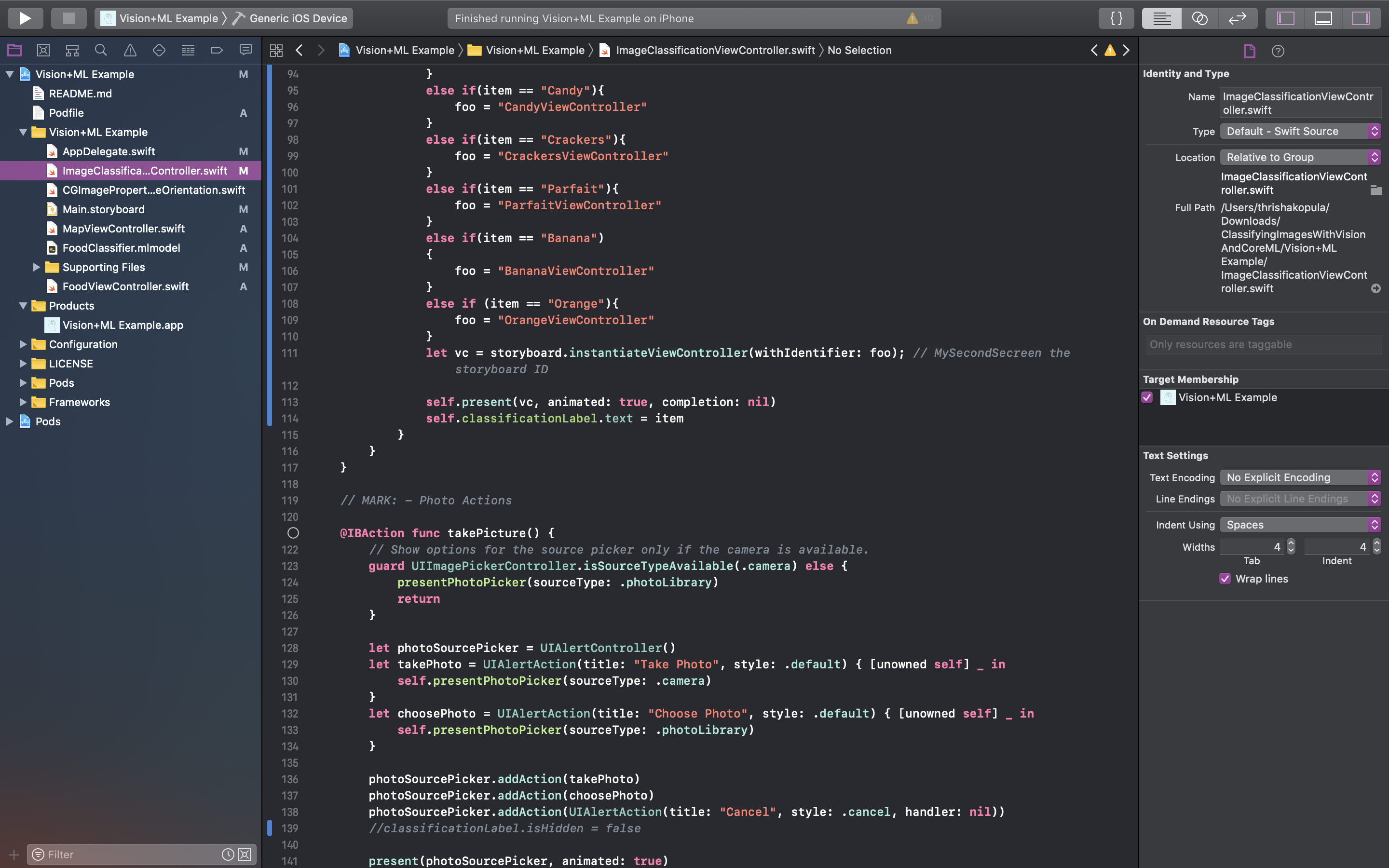Open the Text Encoding dropdown
This screenshot has height=868, width=1389.
(x=1300, y=477)
